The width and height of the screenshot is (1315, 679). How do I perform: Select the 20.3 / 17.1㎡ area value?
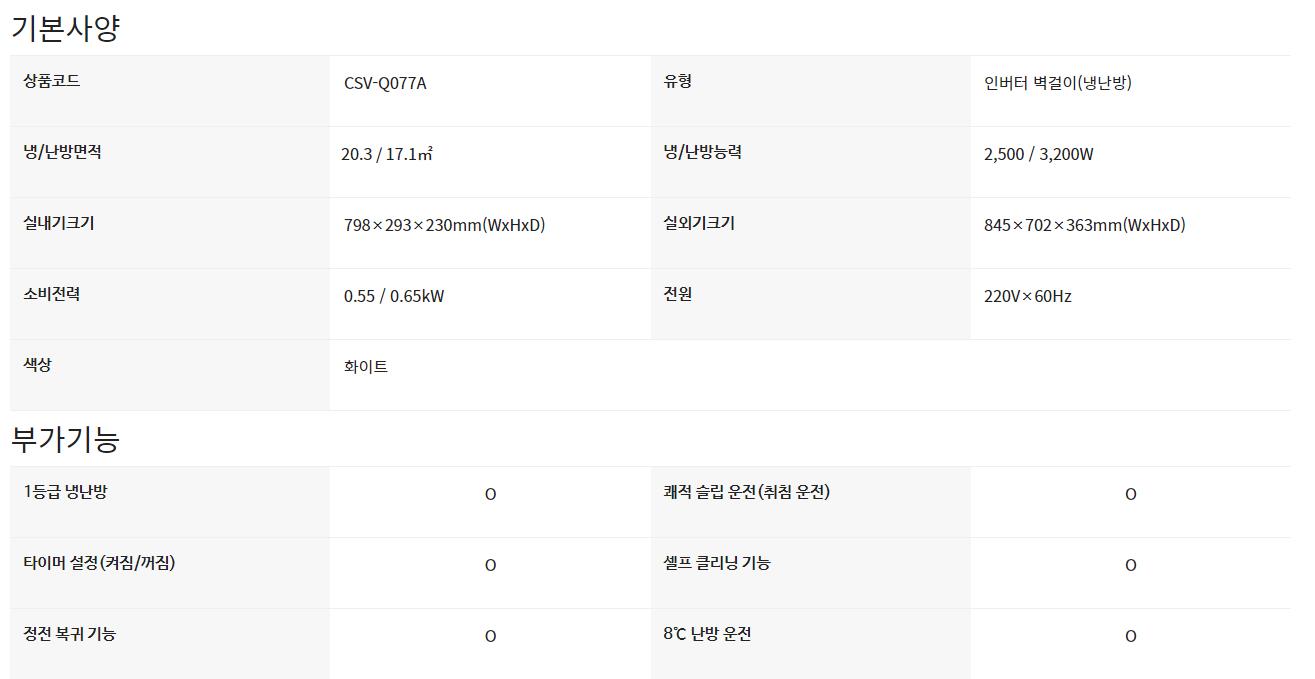386,154
